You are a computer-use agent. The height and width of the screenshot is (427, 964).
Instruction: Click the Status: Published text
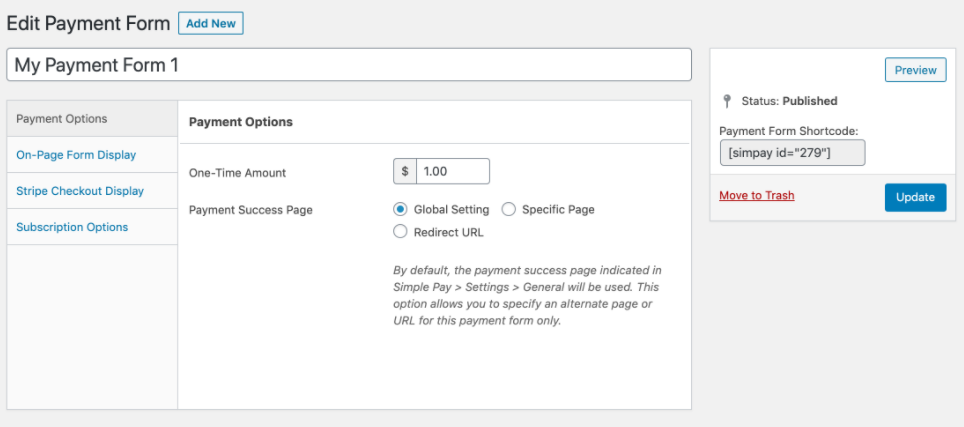pos(789,101)
